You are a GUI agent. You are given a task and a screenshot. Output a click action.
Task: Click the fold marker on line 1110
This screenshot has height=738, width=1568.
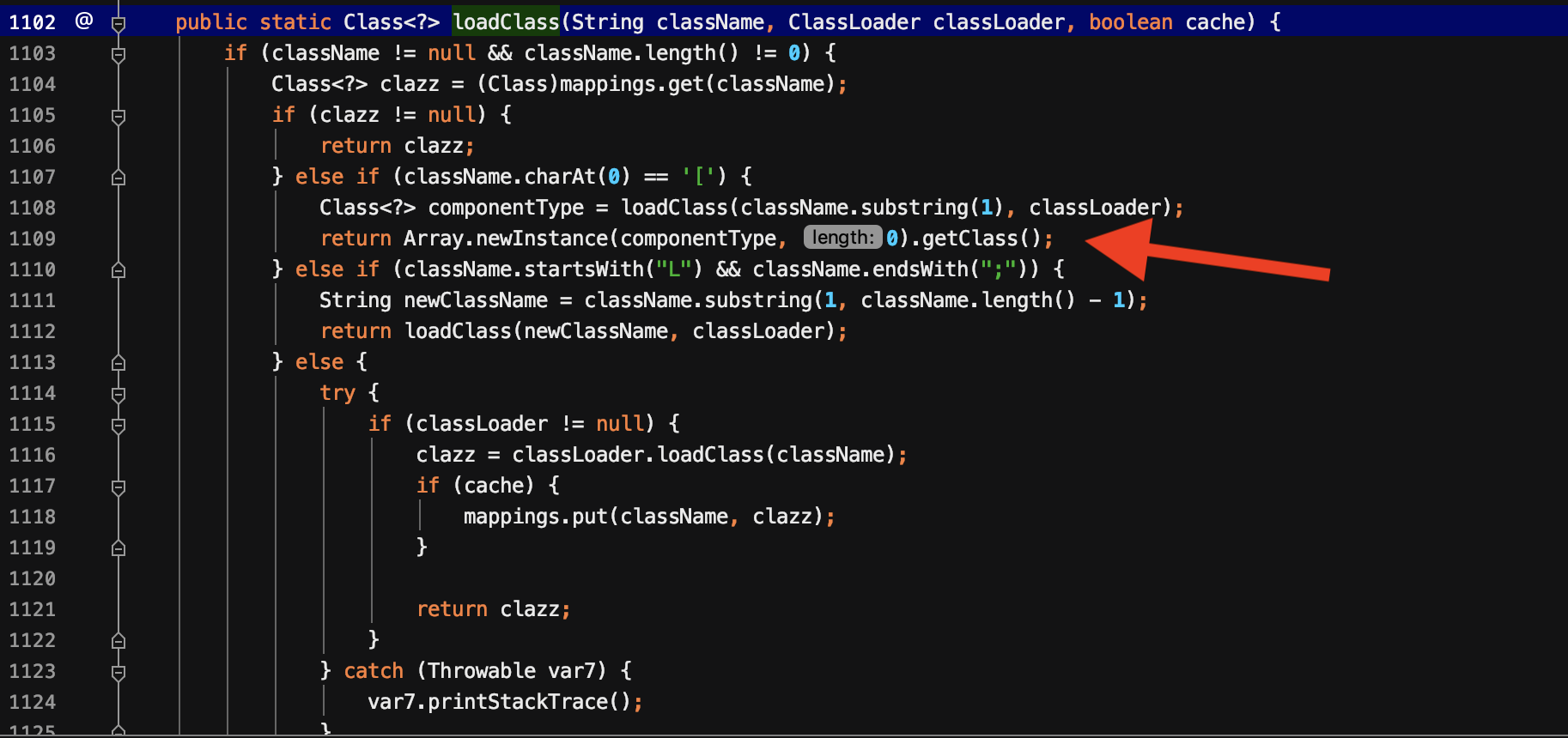click(119, 270)
